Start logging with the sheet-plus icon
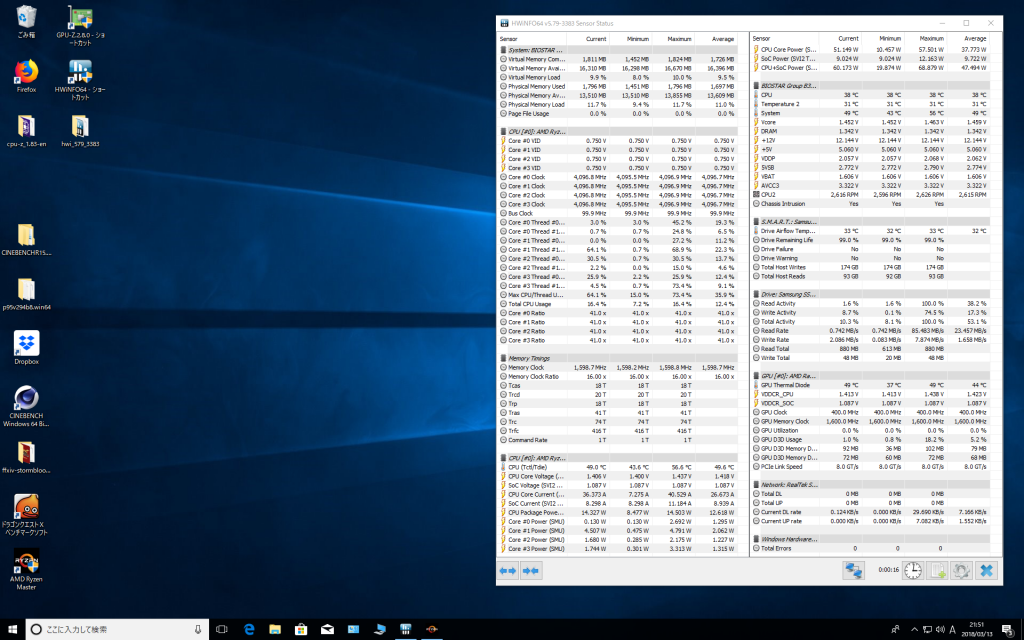 938,570
